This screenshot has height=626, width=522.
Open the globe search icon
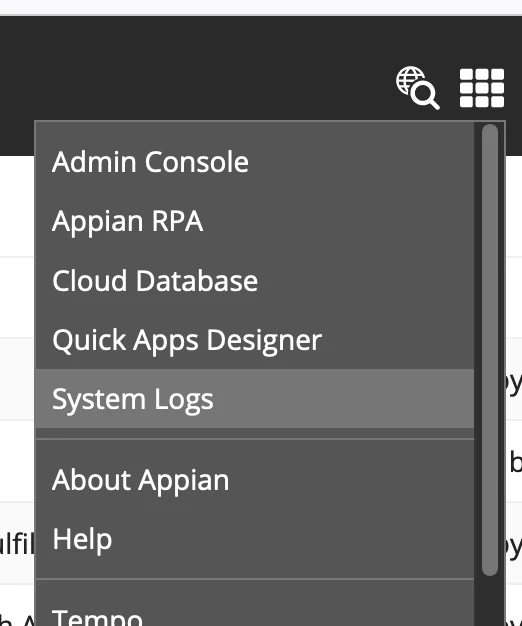pyautogui.click(x=417, y=87)
